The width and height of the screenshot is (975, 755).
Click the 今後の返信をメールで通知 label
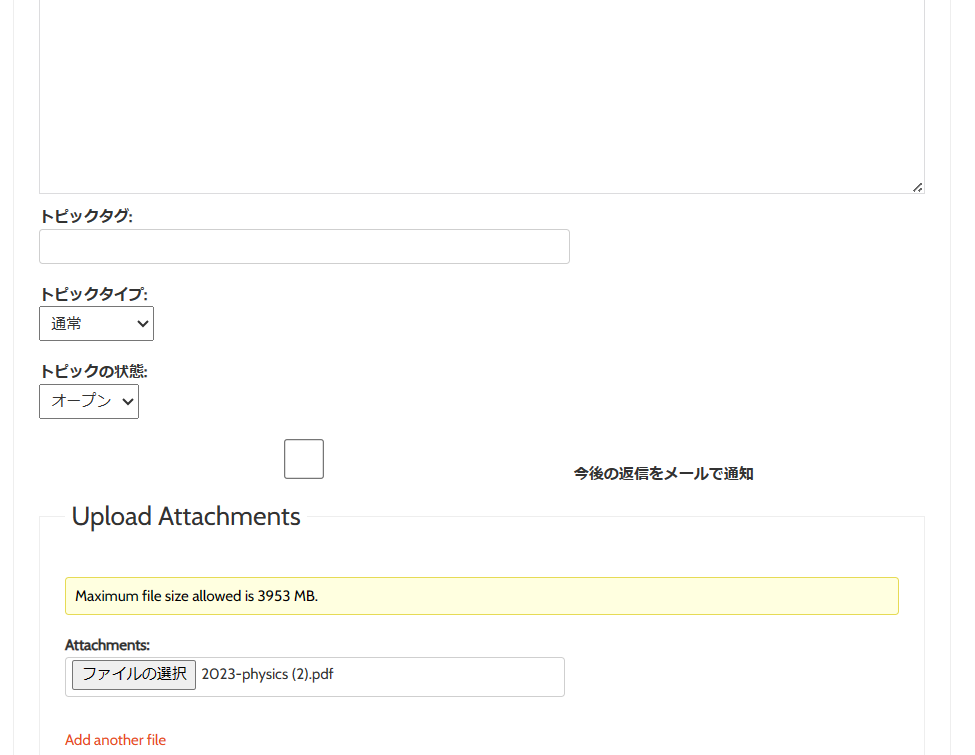[663, 474]
